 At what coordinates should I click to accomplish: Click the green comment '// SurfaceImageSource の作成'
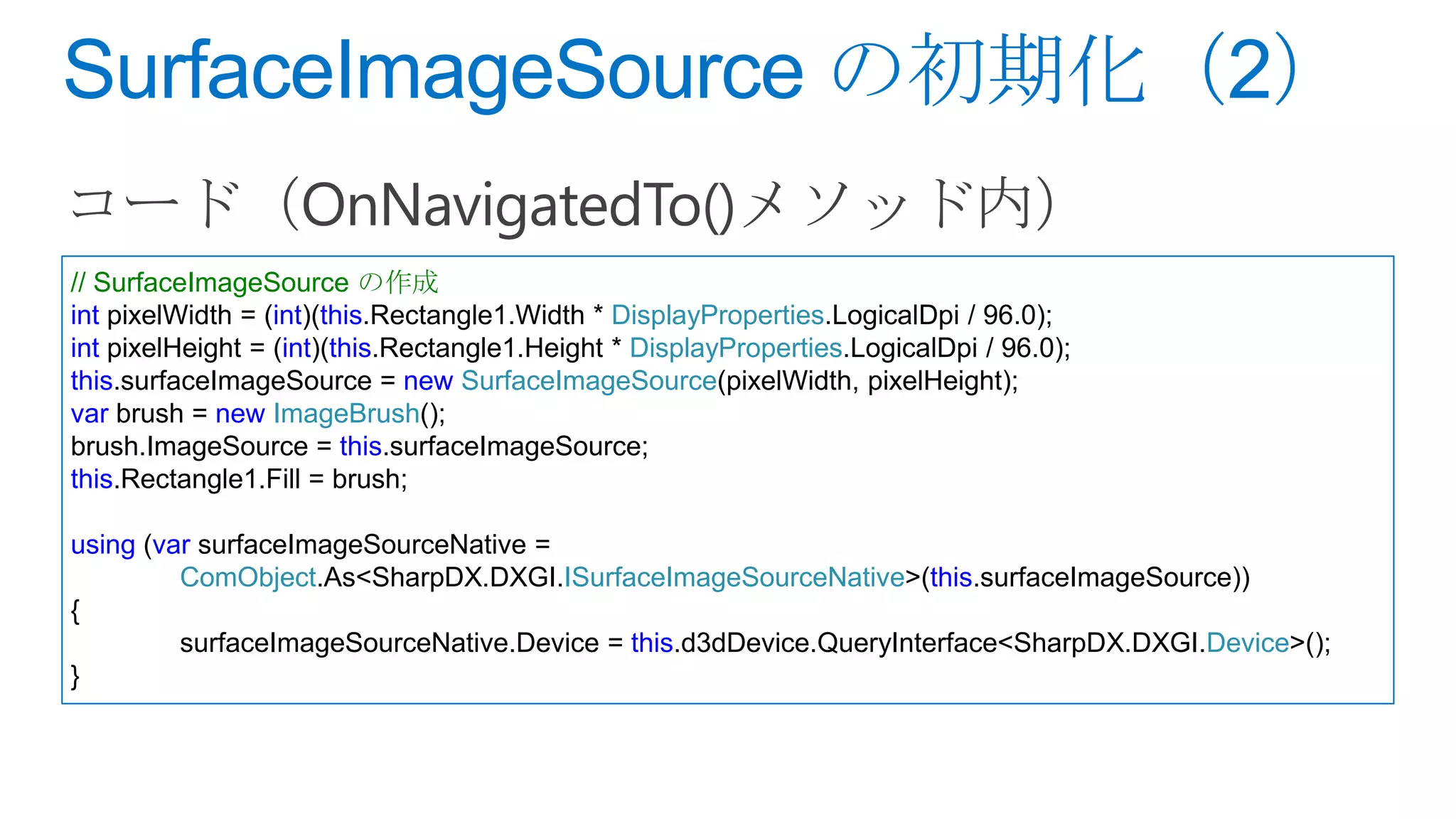pyautogui.click(x=255, y=282)
